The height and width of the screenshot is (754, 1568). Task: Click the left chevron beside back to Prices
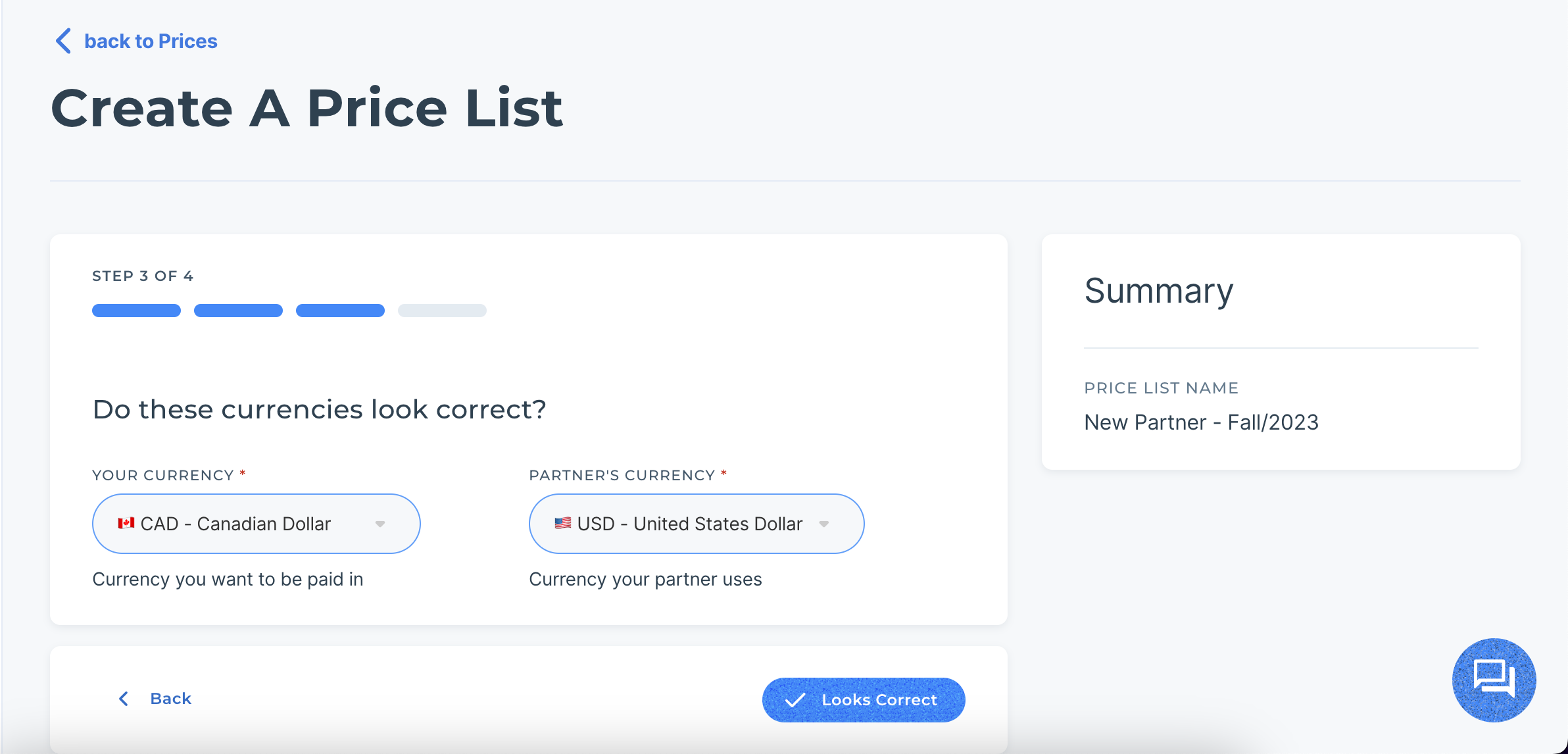[63, 41]
